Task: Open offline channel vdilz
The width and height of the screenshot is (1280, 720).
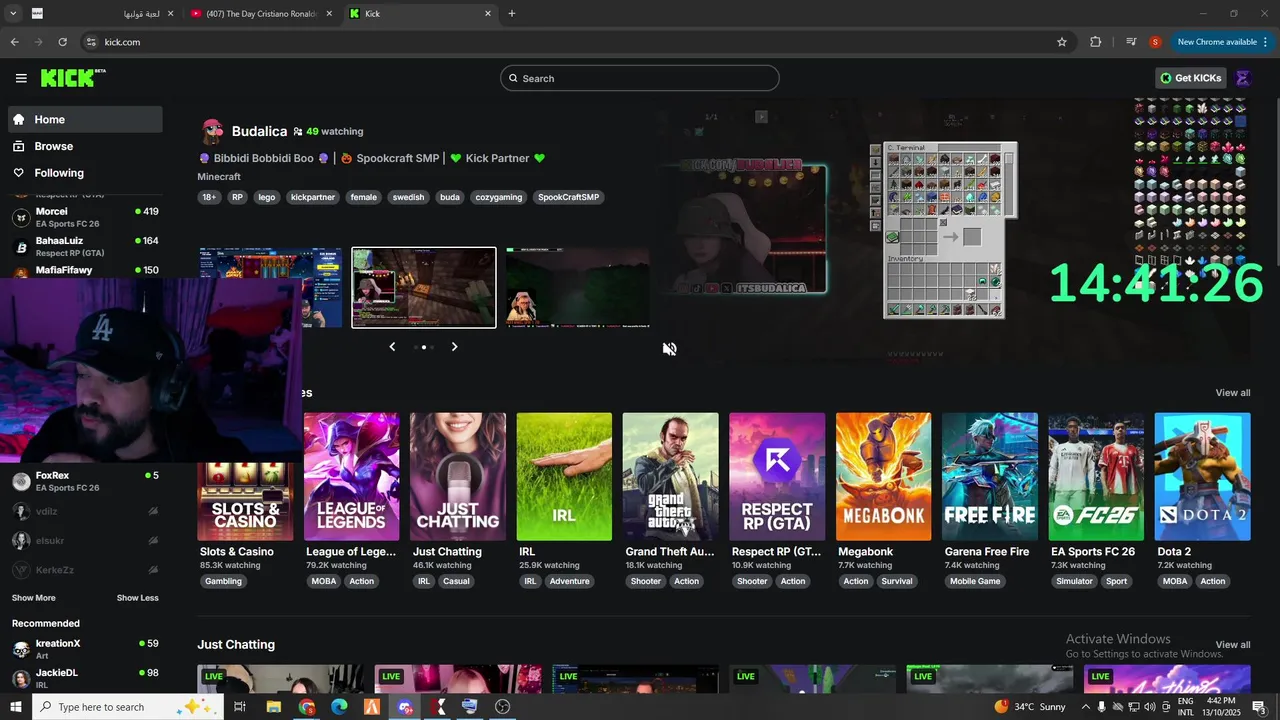Action: click(85, 510)
